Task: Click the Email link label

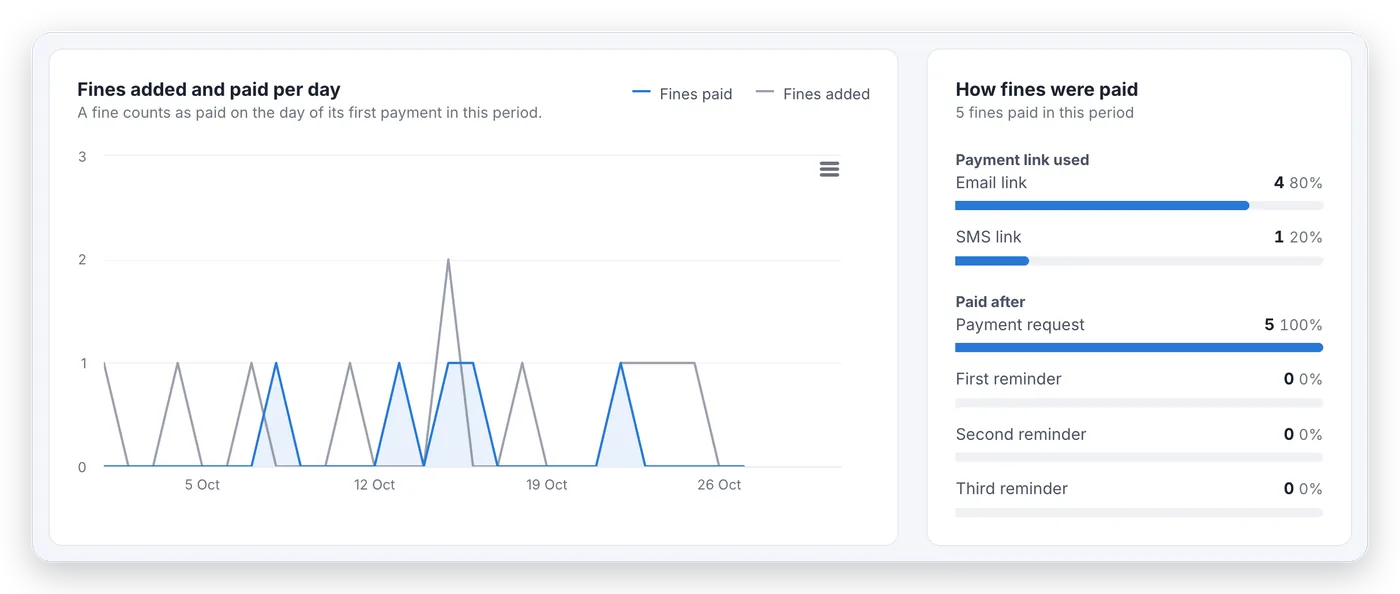Action: click(991, 183)
